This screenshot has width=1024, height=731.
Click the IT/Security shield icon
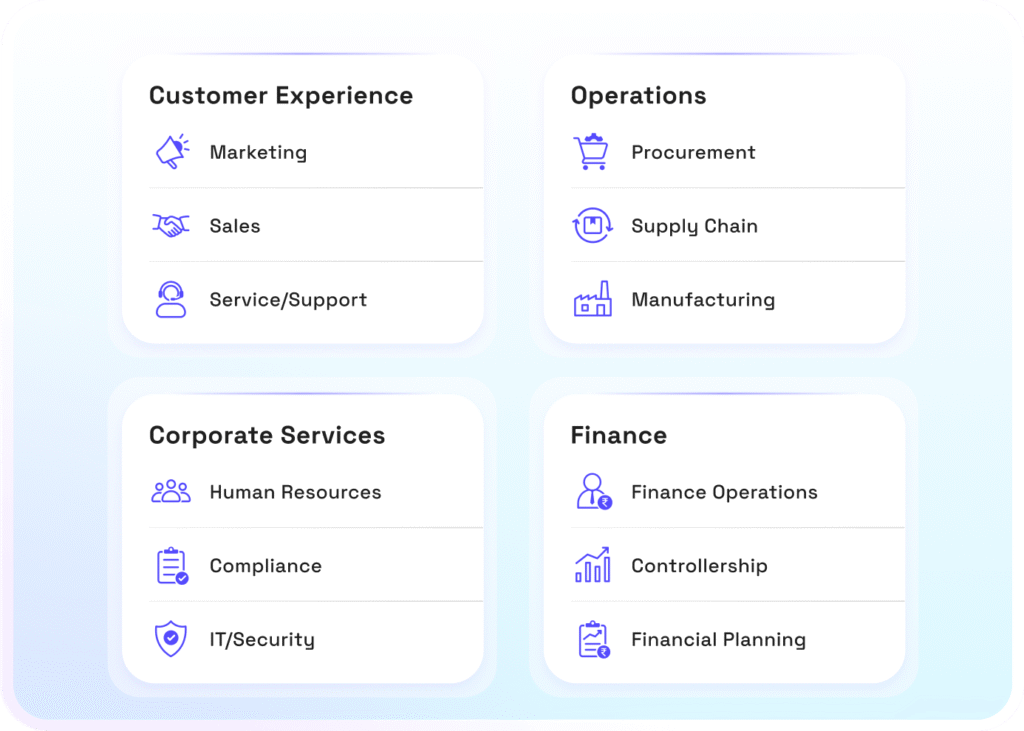click(x=171, y=639)
